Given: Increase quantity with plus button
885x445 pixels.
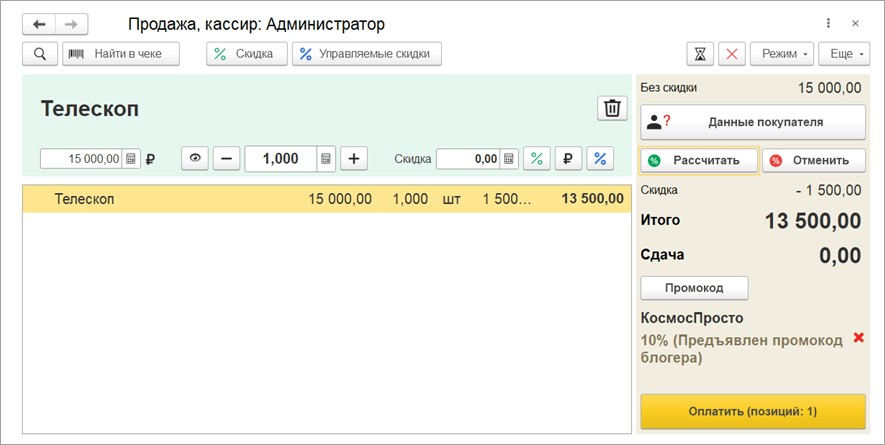Looking at the screenshot, I should [x=354, y=158].
